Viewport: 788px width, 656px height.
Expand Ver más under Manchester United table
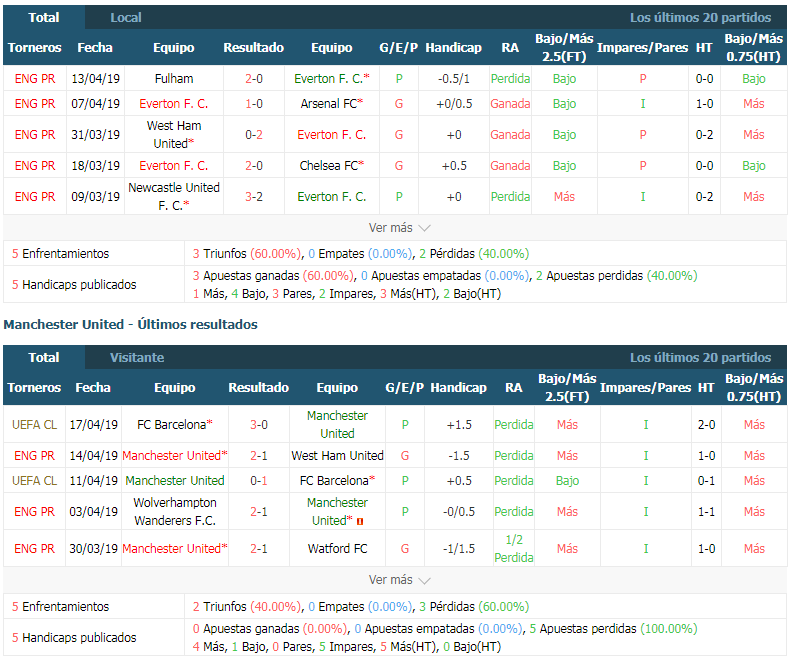pyautogui.click(x=400, y=580)
